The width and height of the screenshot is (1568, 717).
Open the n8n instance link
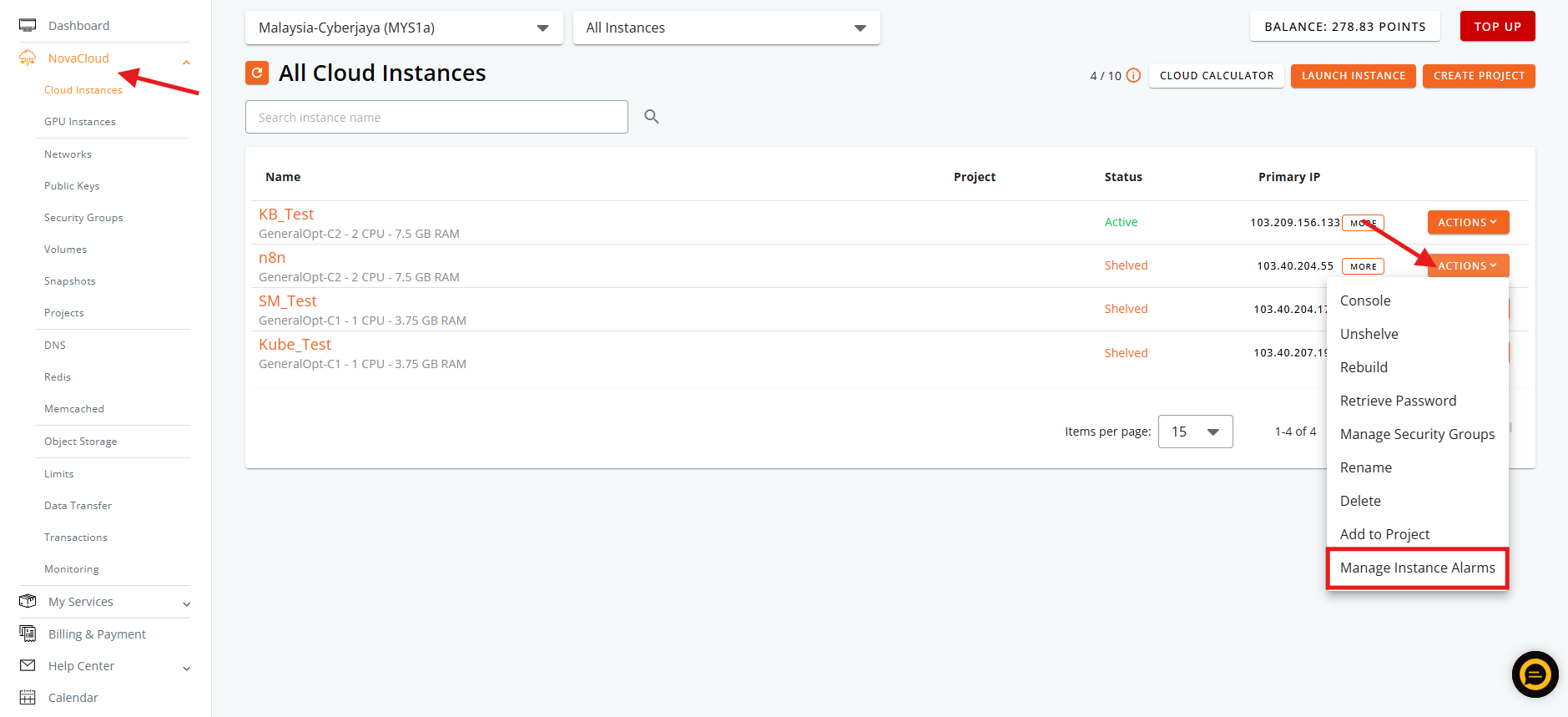272,258
